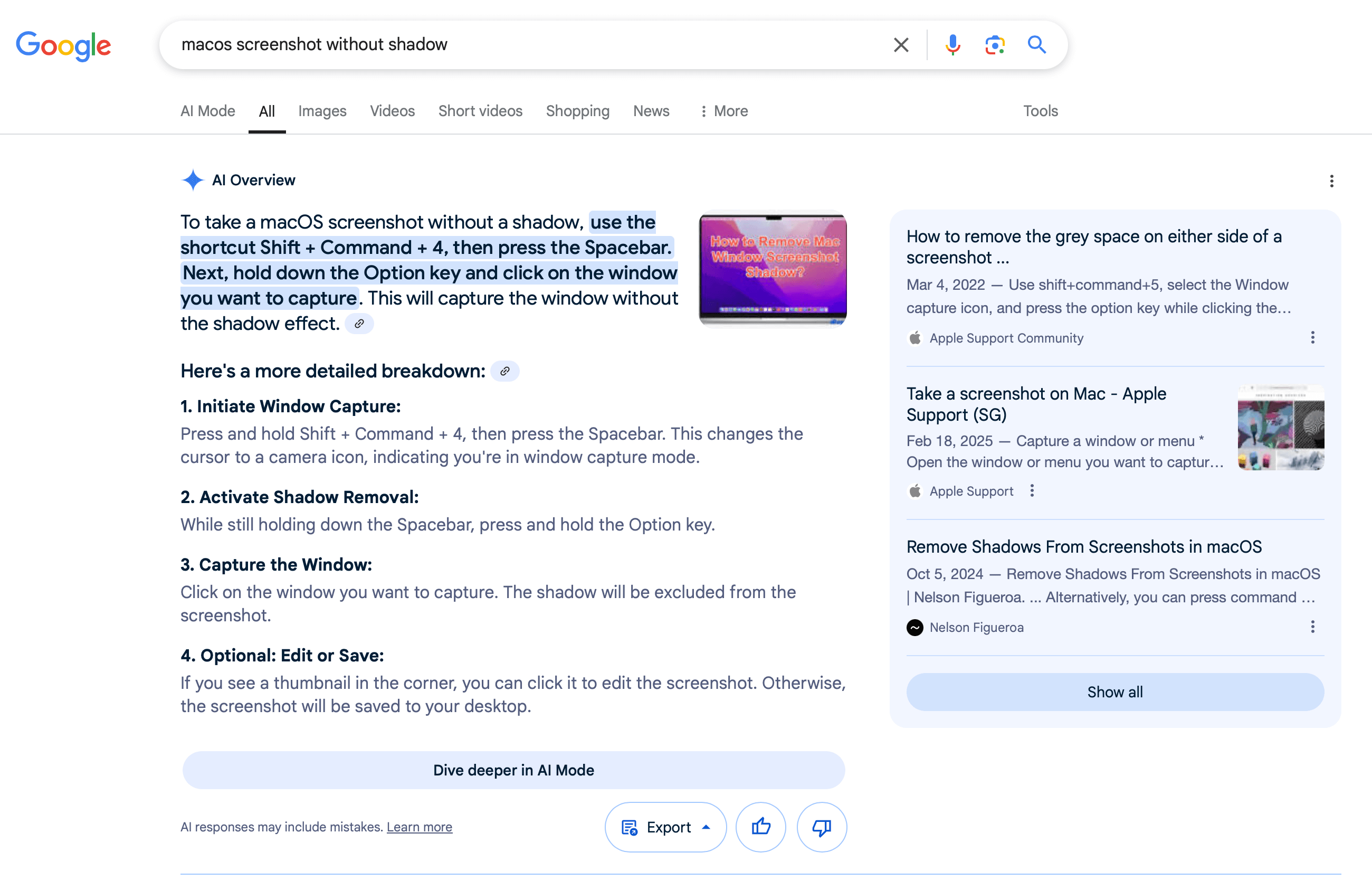The width and height of the screenshot is (1372, 890).
Task: Expand the Export dropdown
Action: pos(665,827)
